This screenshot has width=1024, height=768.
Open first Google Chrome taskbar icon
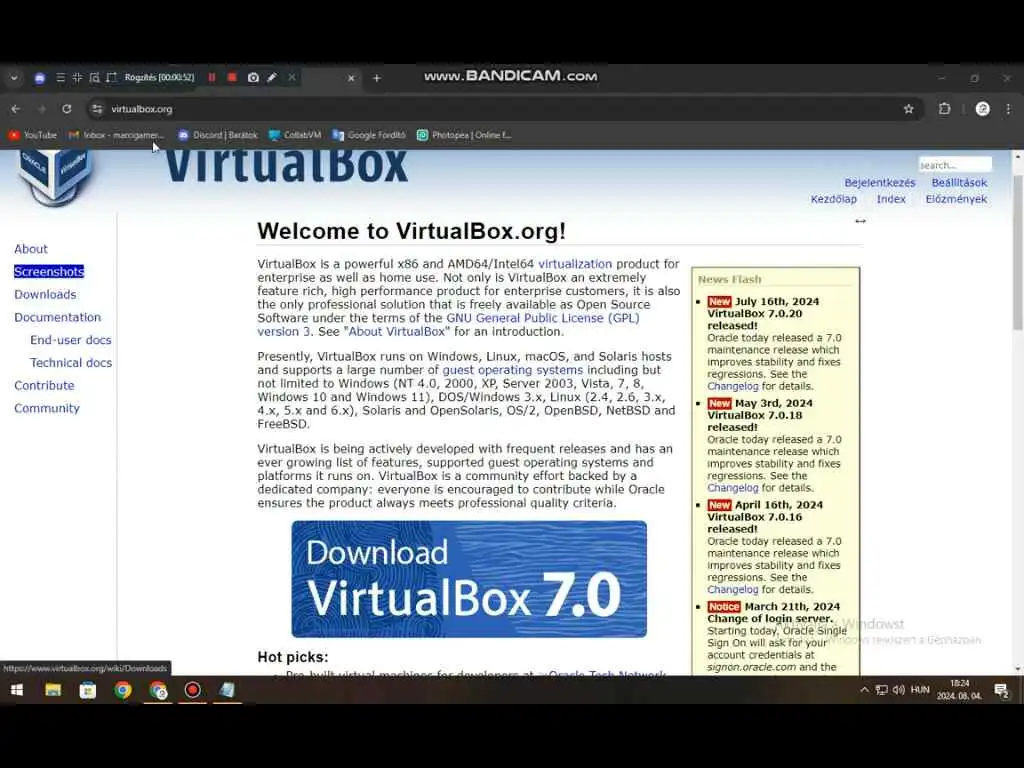[x=123, y=690]
